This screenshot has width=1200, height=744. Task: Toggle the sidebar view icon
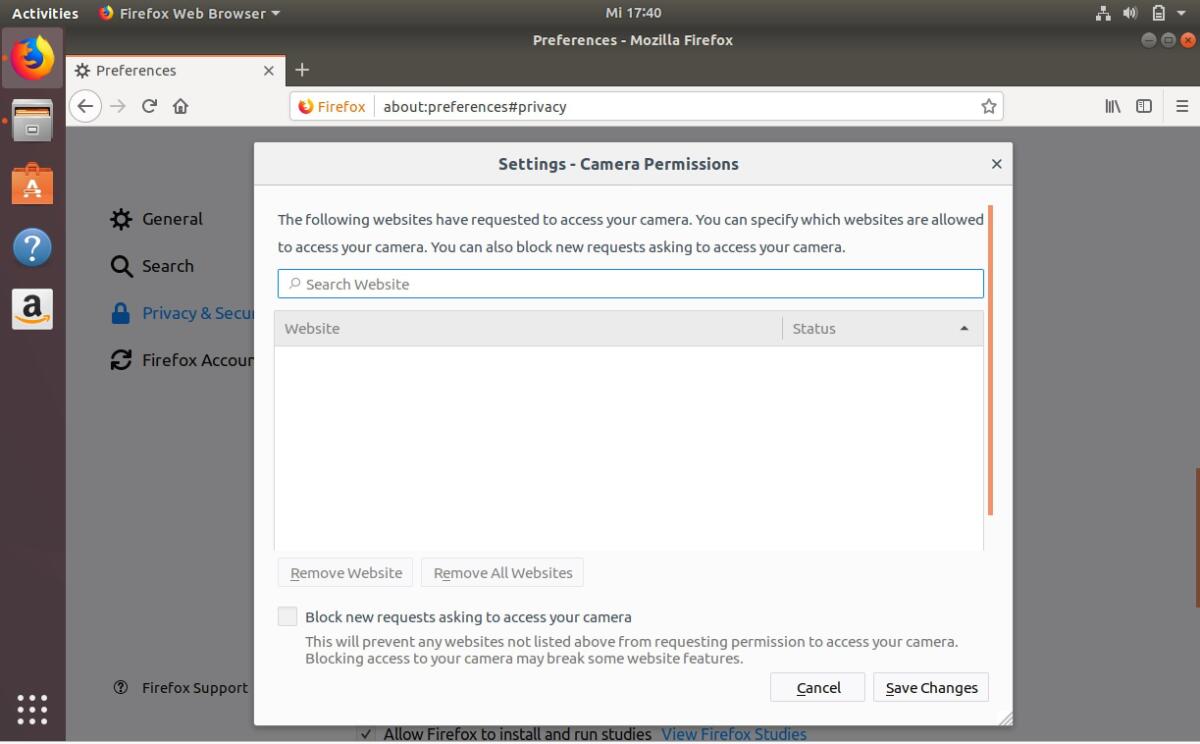(x=1144, y=106)
